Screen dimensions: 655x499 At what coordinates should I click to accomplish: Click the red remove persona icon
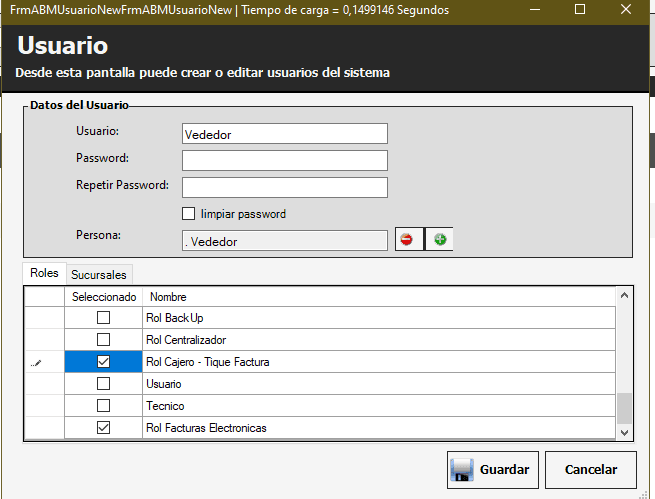pos(408,240)
